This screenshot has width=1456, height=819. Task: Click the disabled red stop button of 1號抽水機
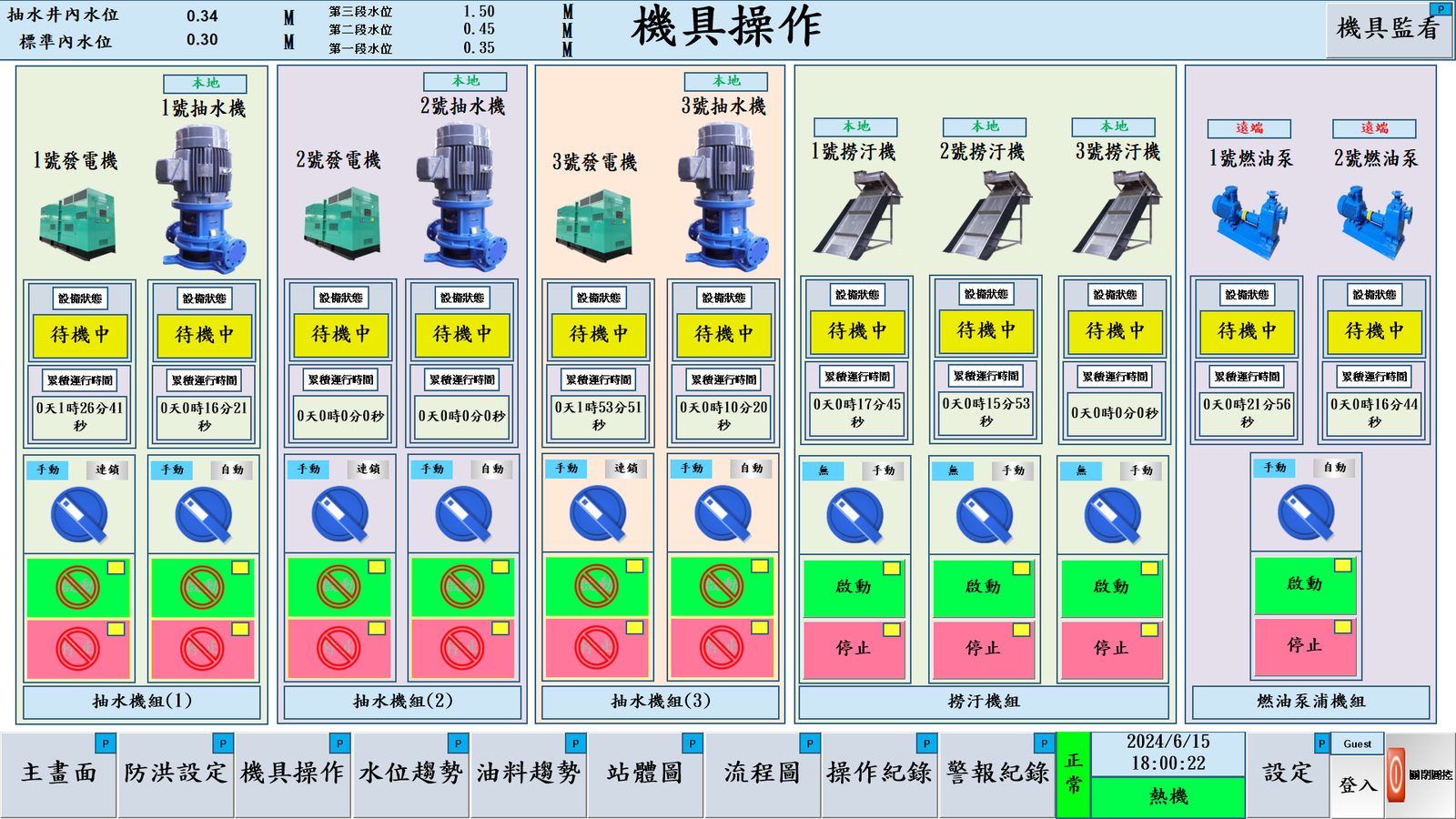pyautogui.click(x=202, y=650)
